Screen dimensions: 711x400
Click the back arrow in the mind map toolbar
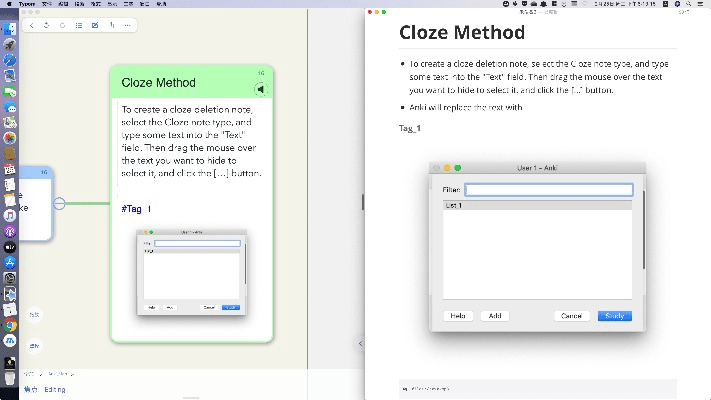pyautogui.click(x=30, y=25)
